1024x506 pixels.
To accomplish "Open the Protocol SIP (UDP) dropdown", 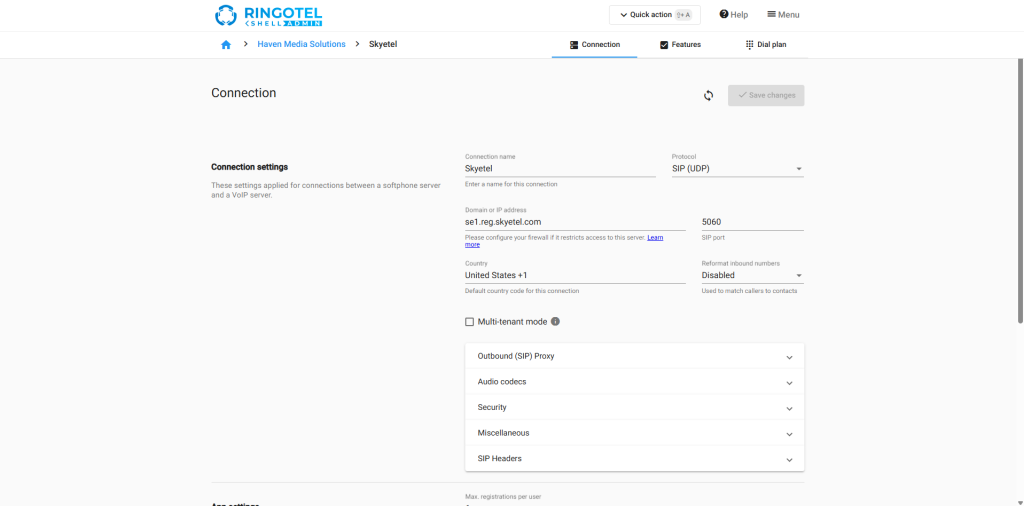I will 737,169.
